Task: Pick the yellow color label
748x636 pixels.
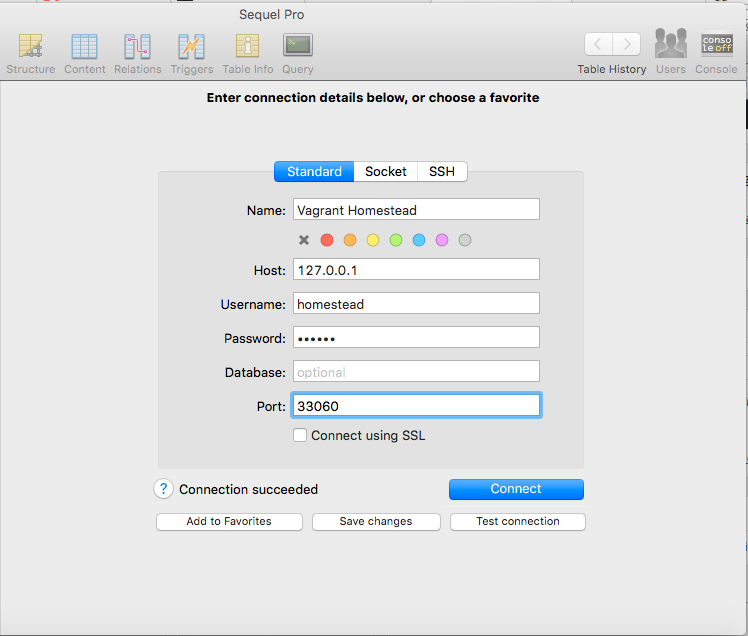Action: click(x=373, y=240)
